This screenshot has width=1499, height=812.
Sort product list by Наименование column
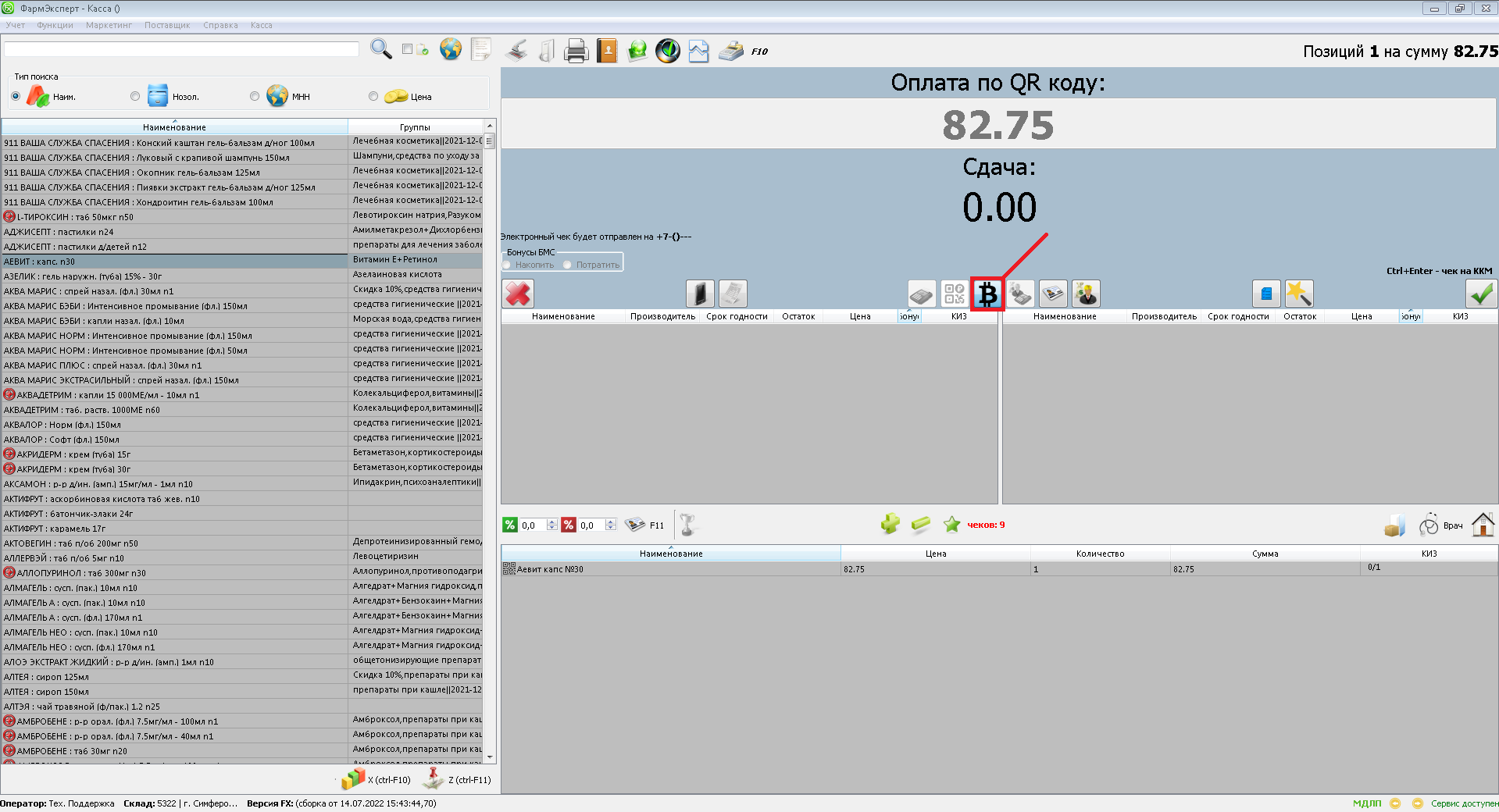174,127
